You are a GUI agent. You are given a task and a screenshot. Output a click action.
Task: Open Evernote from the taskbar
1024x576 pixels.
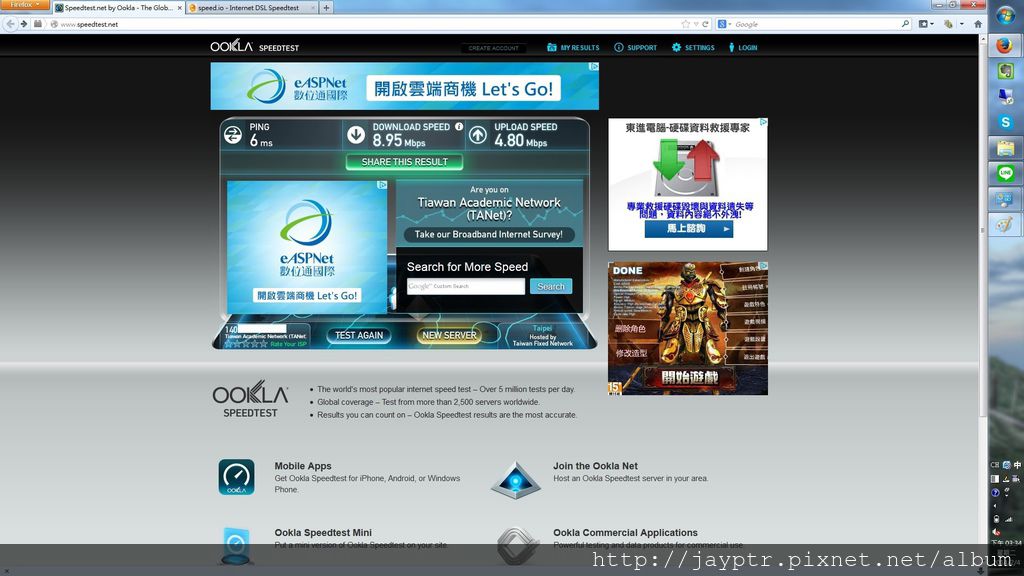[1005, 71]
